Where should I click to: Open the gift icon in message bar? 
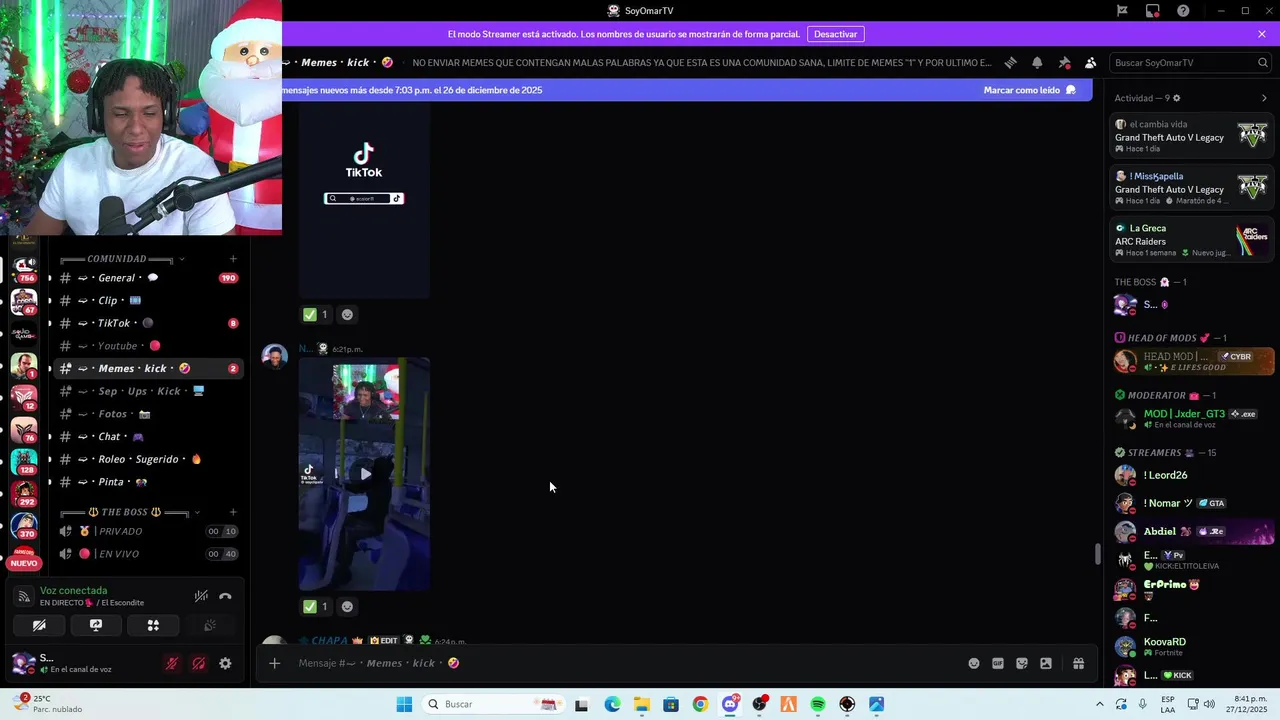[x=1078, y=663]
